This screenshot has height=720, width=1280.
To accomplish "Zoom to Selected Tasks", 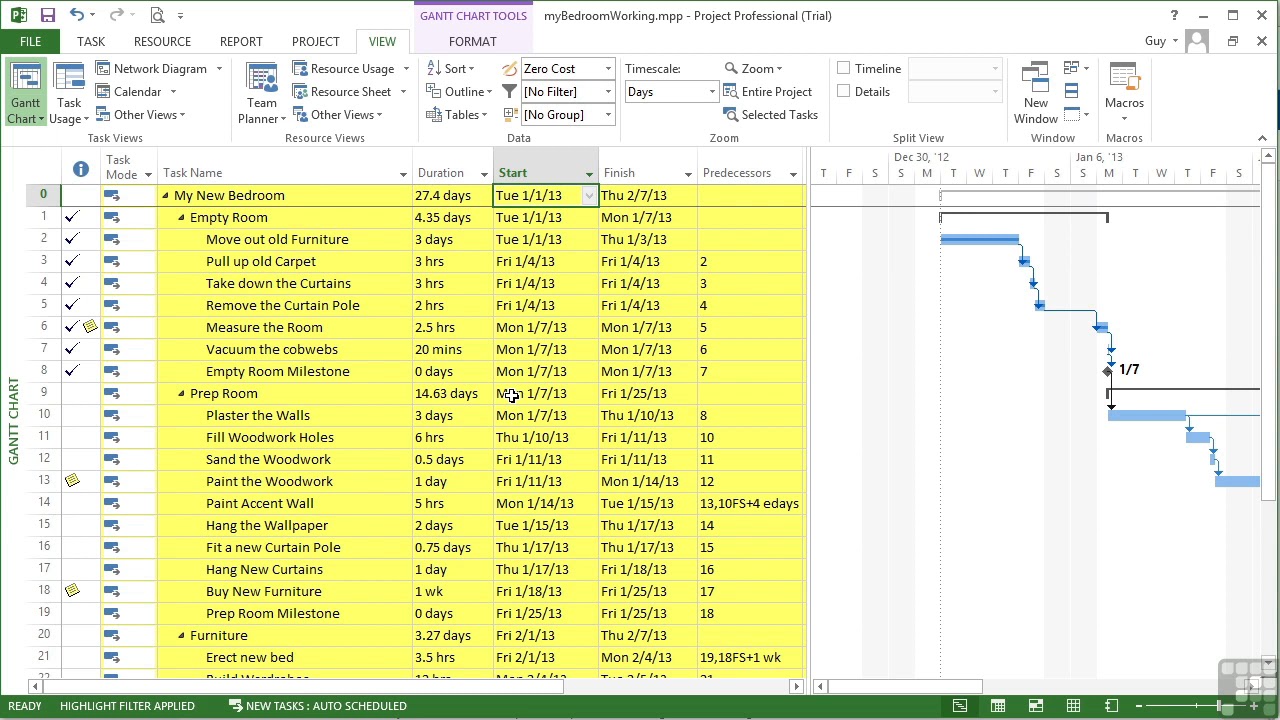I will [x=770, y=114].
